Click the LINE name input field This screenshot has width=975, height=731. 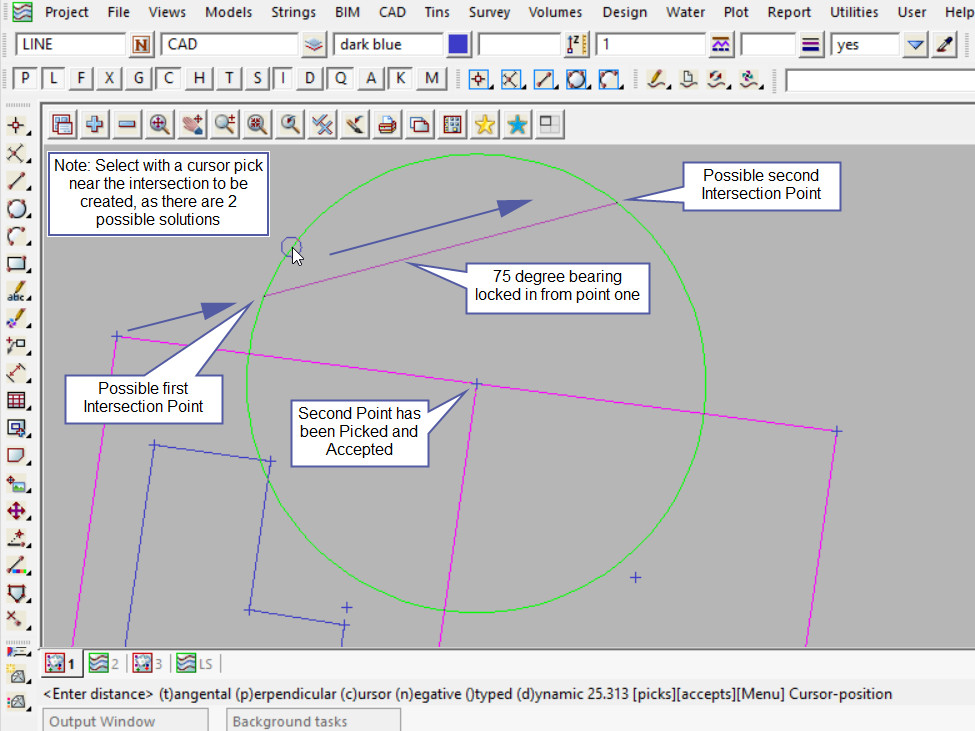[70, 45]
